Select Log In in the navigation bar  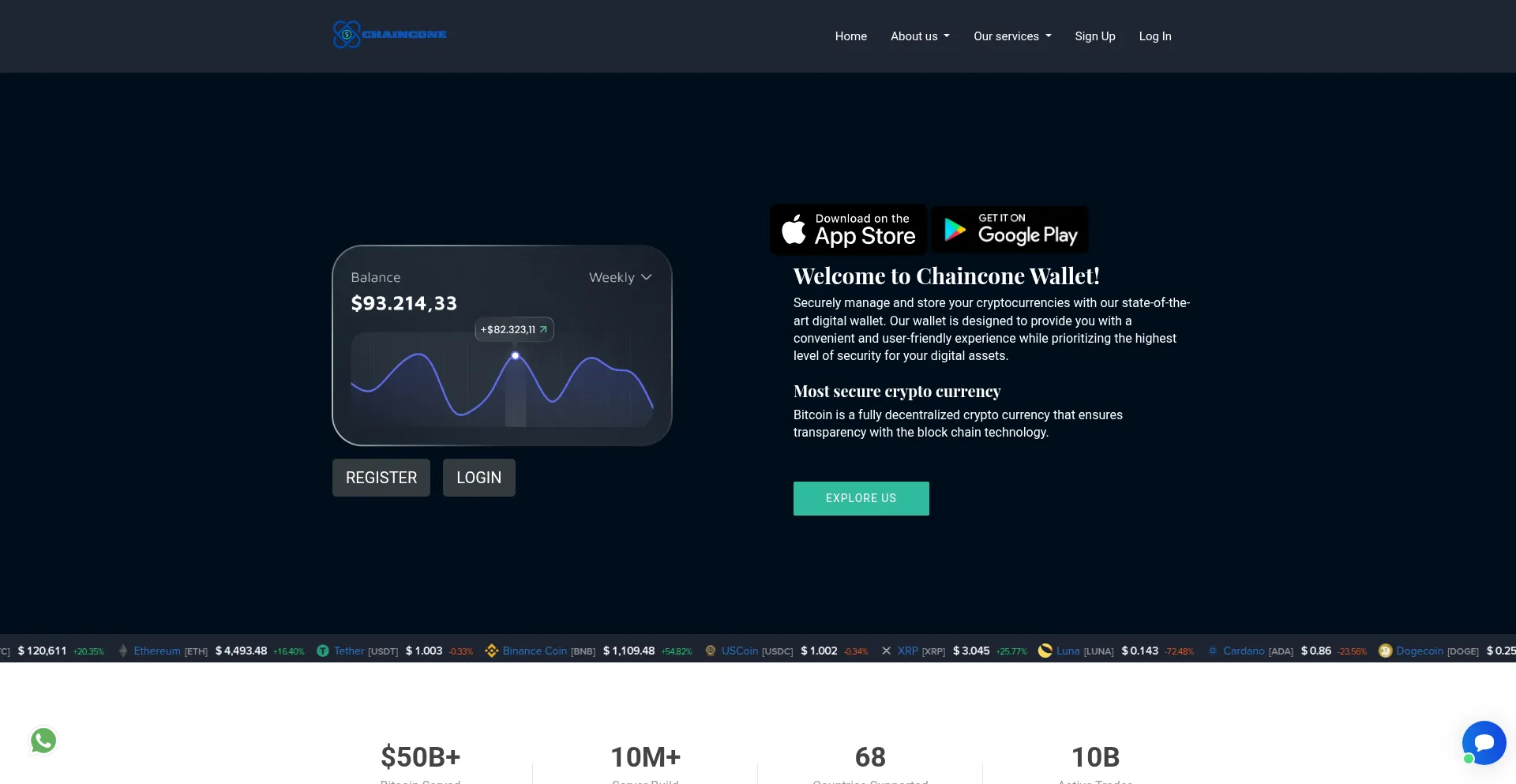click(x=1154, y=36)
